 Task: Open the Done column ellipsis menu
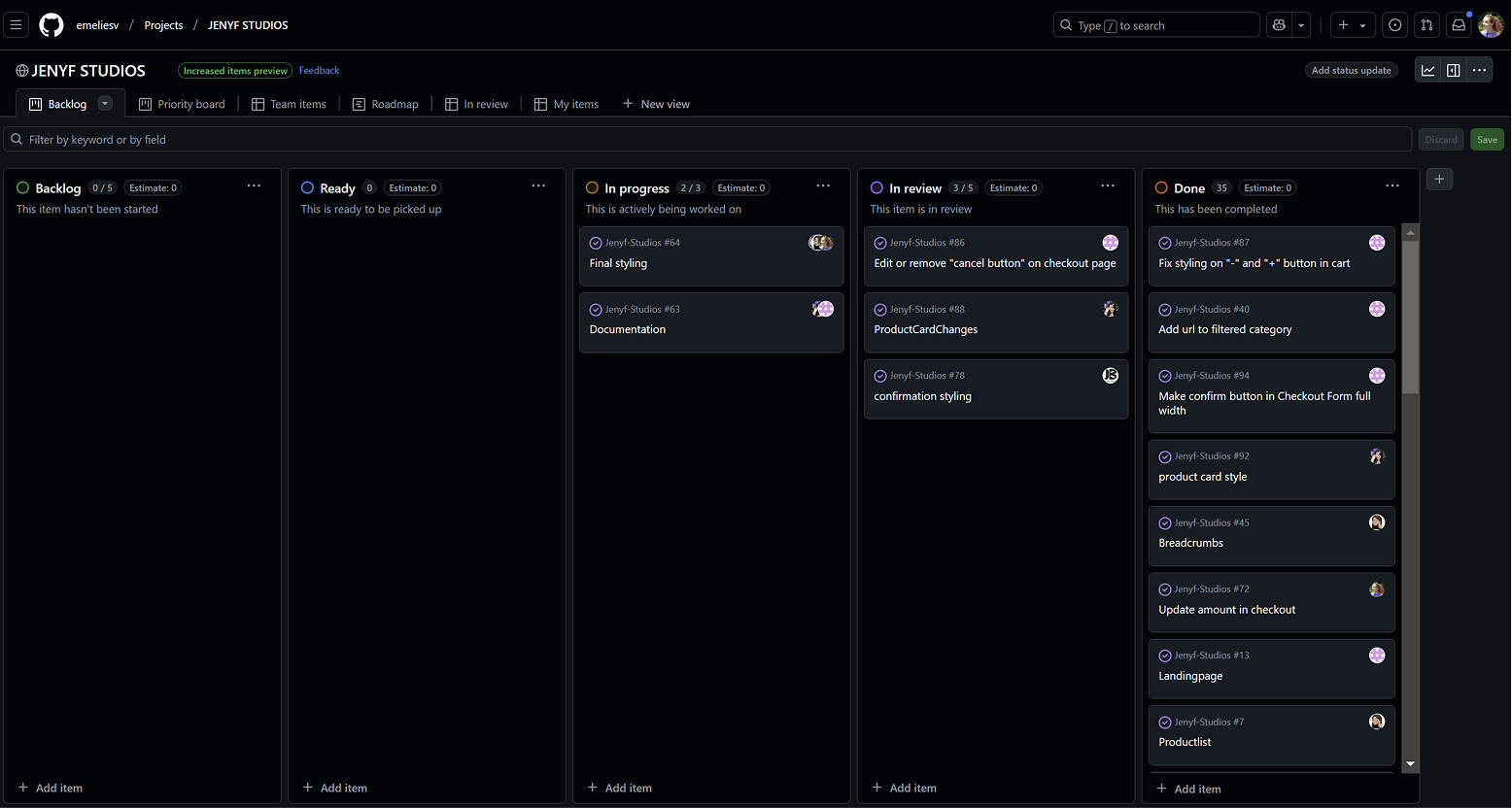[1392, 185]
